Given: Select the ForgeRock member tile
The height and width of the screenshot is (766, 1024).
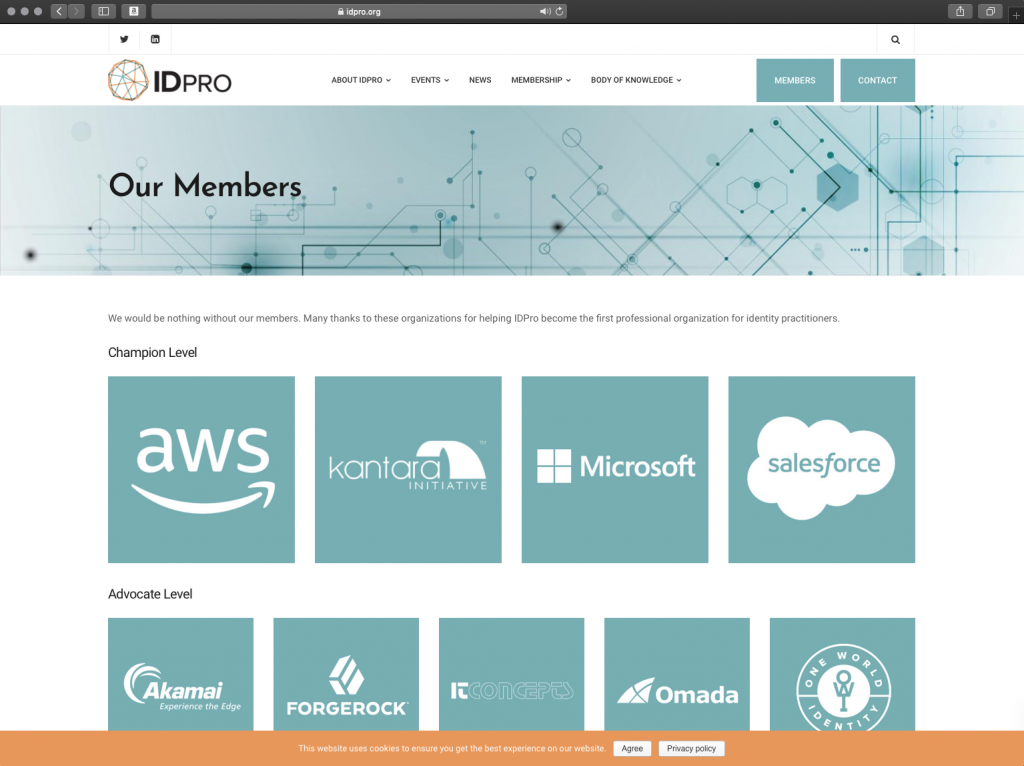Looking at the screenshot, I should (x=346, y=674).
